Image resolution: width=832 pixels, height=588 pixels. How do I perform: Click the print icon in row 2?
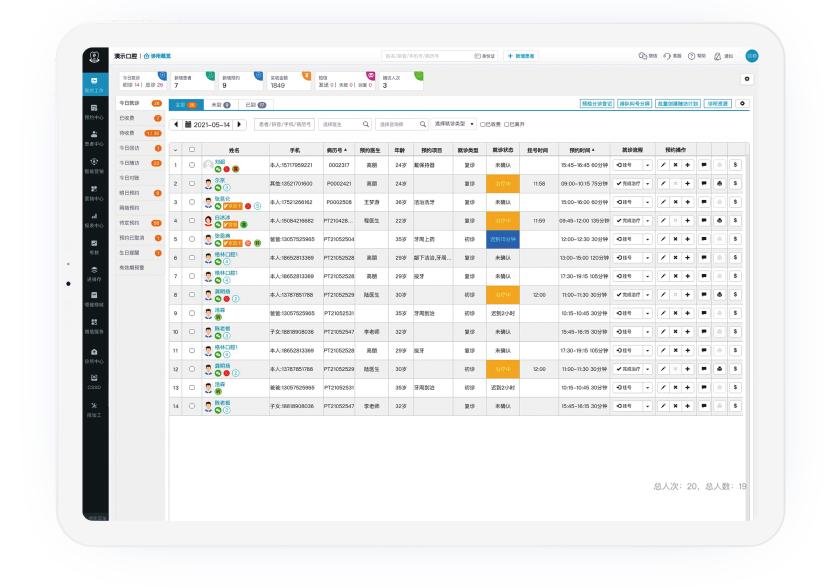point(720,184)
